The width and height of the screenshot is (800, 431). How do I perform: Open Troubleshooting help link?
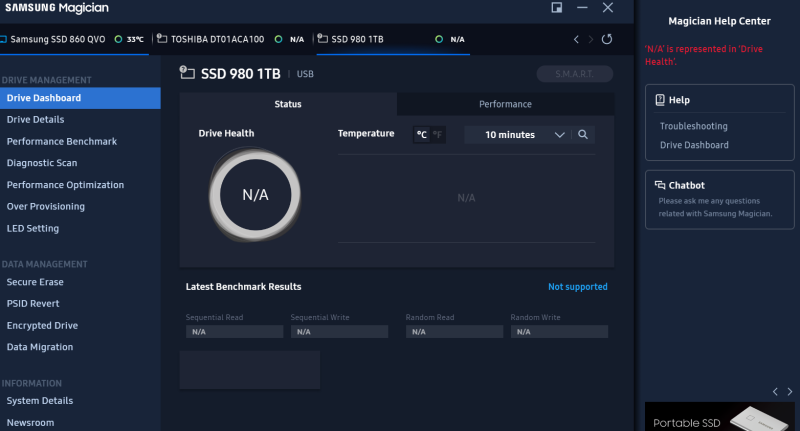(x=693, y=126)
